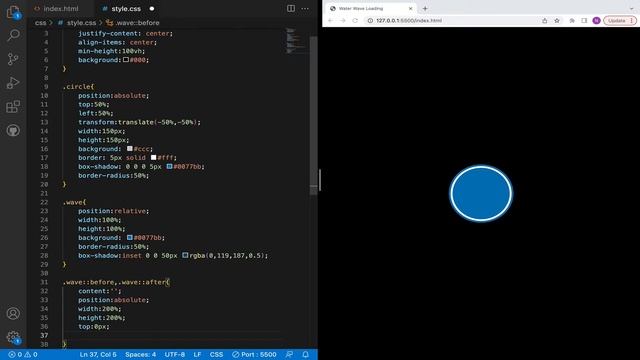Open the Run and Debug view

click(x=13, y=83)
